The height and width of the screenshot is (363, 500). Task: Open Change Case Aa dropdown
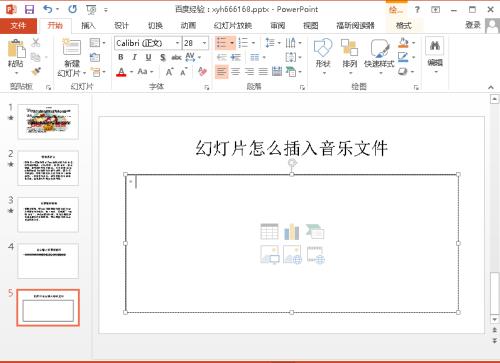click(145, 71)
